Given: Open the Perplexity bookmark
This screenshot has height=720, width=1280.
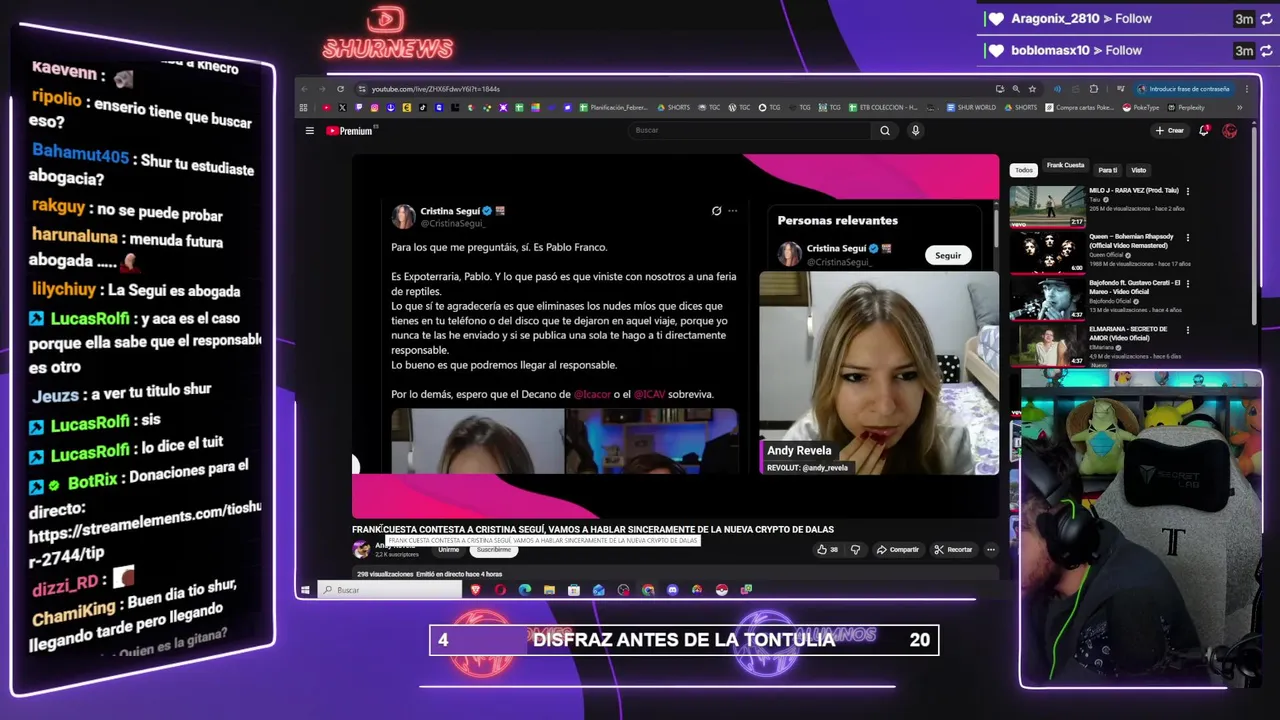Looking at the screenshot, I should (1186, 108).
